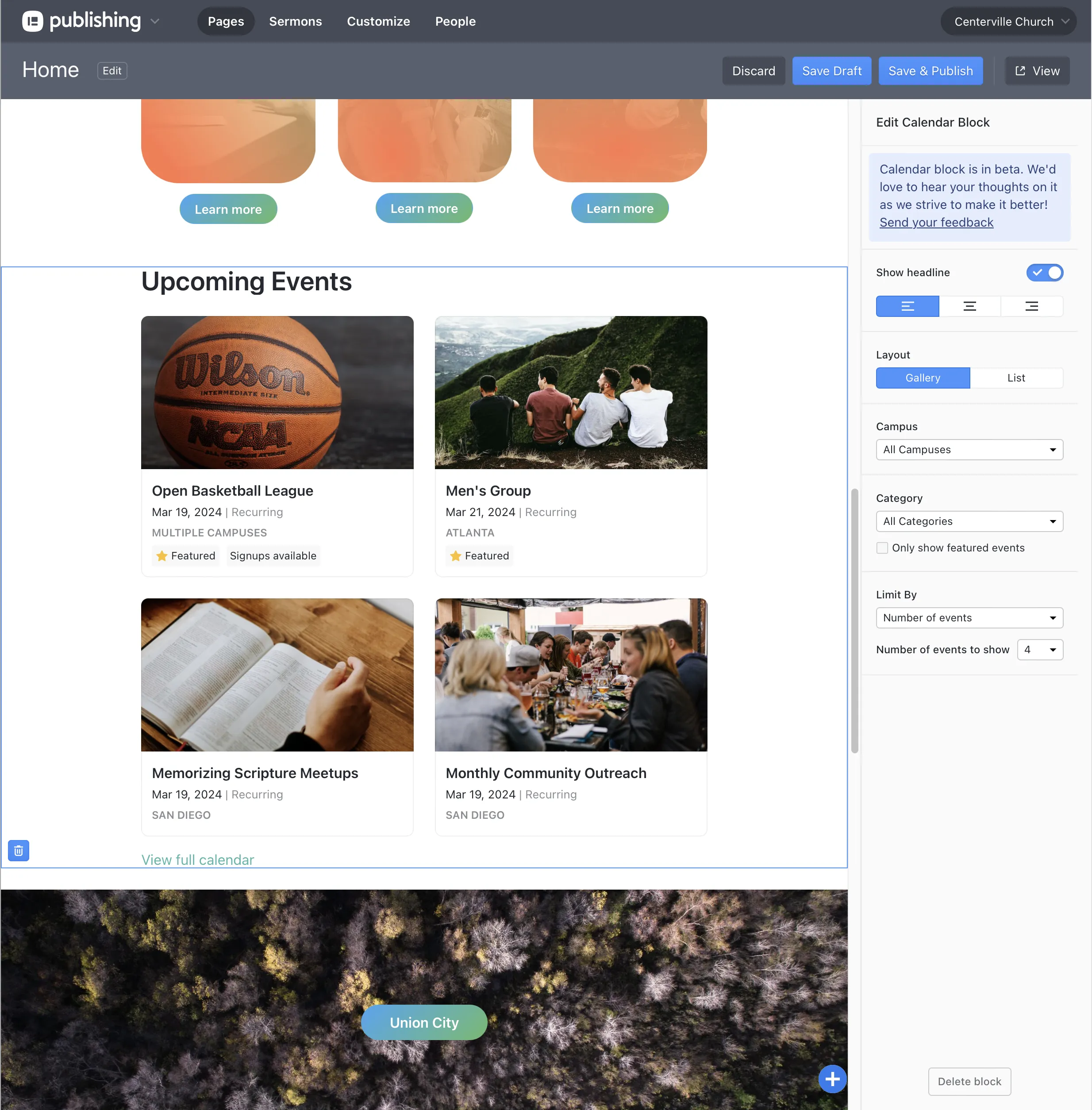The width and height of the screenshot is (1092, 1110).
Task: Go to the Sermons tab
Action: tap(296, 21)
